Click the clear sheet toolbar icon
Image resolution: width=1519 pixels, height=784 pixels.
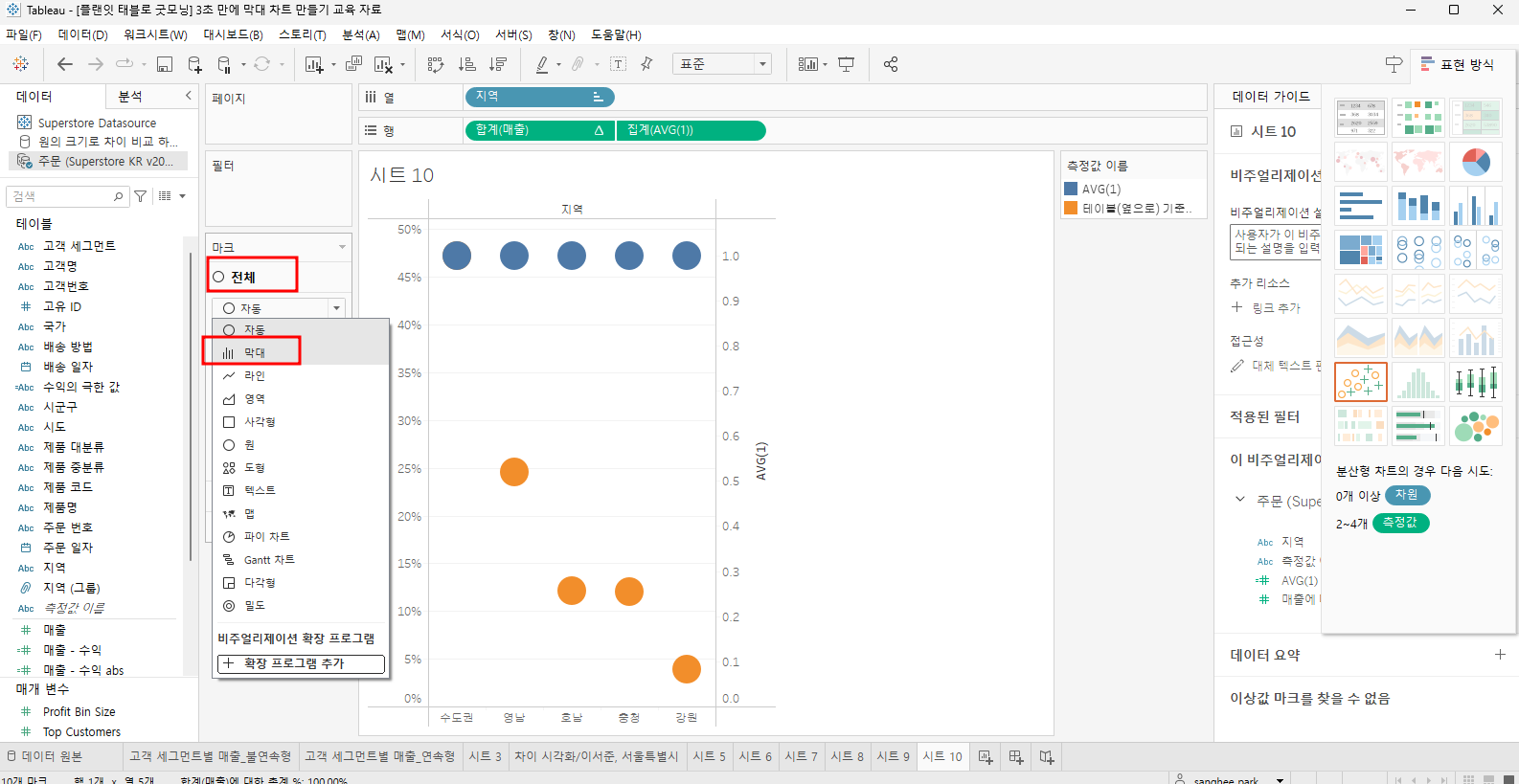coord(383,64)
